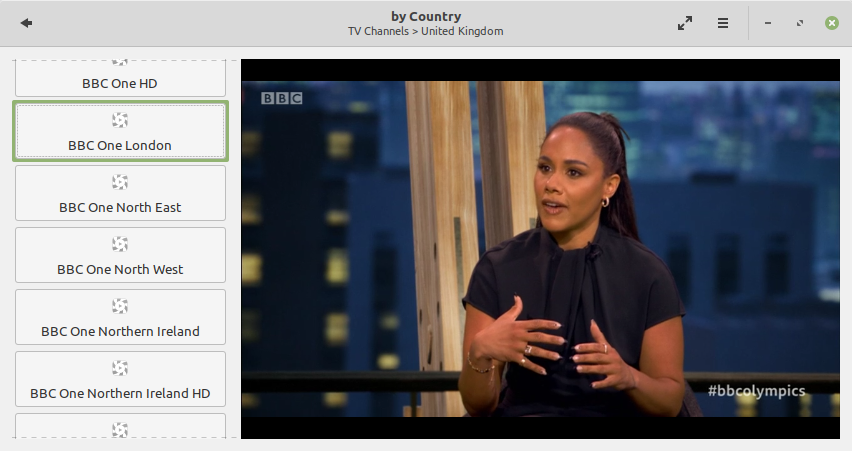852x451 pixels.
Task: Click the placeholder logo on BBC One London
Action: [x=120, y=120]
